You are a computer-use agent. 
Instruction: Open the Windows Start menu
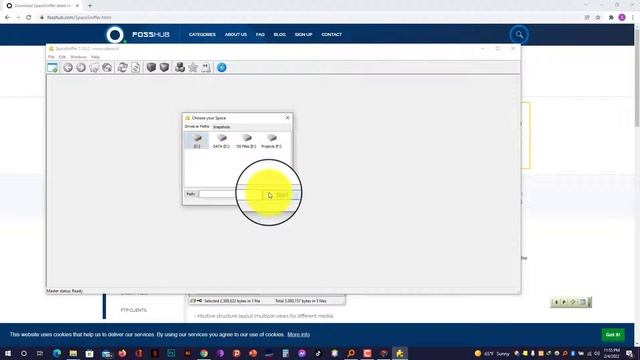click(7, 353)
